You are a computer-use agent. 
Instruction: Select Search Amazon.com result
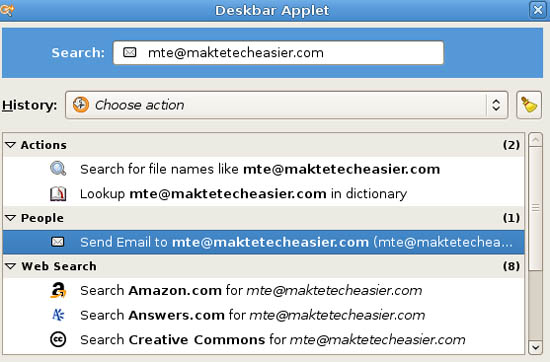click(264, 290)
